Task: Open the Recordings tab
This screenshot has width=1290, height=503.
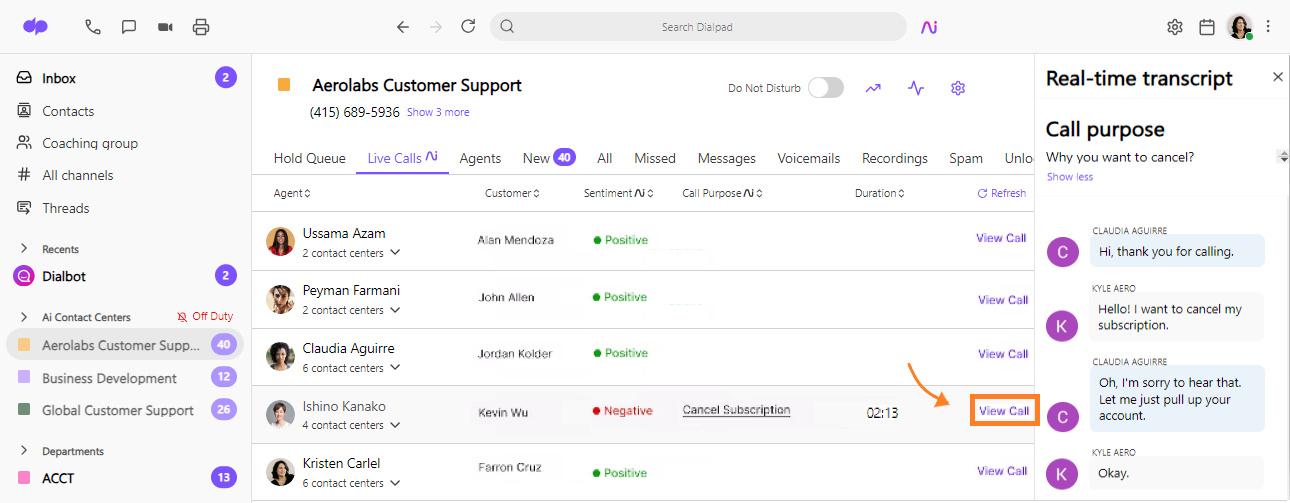Action: click(895, 158)
